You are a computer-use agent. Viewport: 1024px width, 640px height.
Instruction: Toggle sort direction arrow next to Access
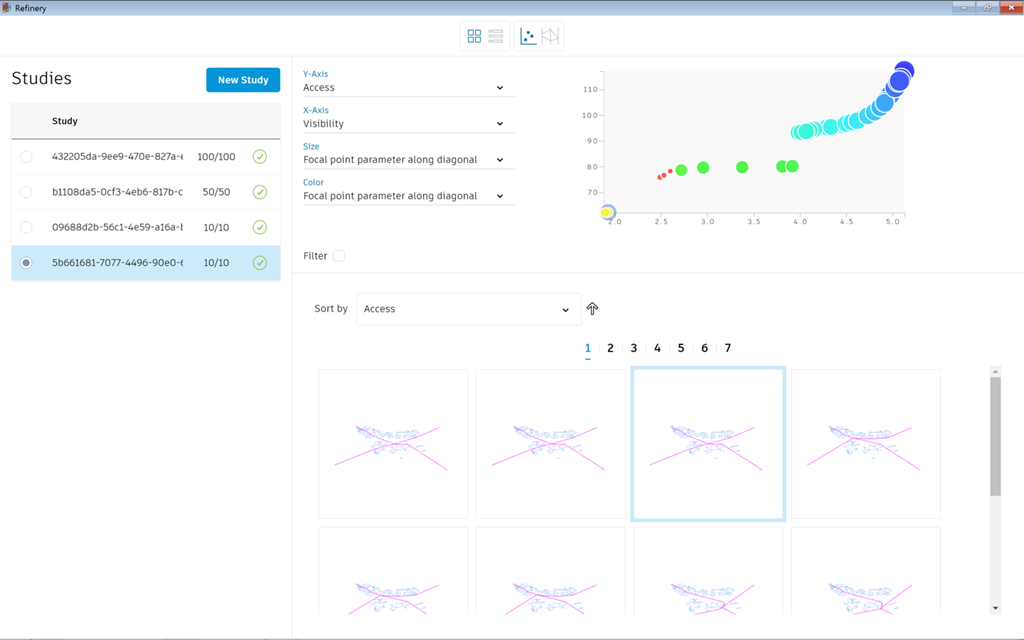click(592, 309)
